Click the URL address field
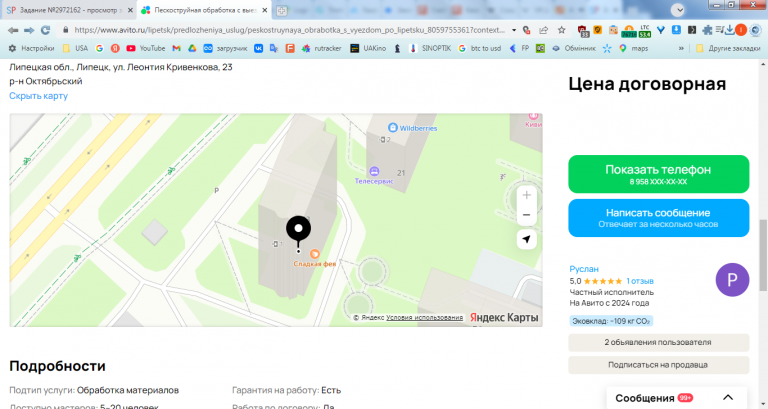Viewport: 768px width, 409px height. [x=289, y=30]
